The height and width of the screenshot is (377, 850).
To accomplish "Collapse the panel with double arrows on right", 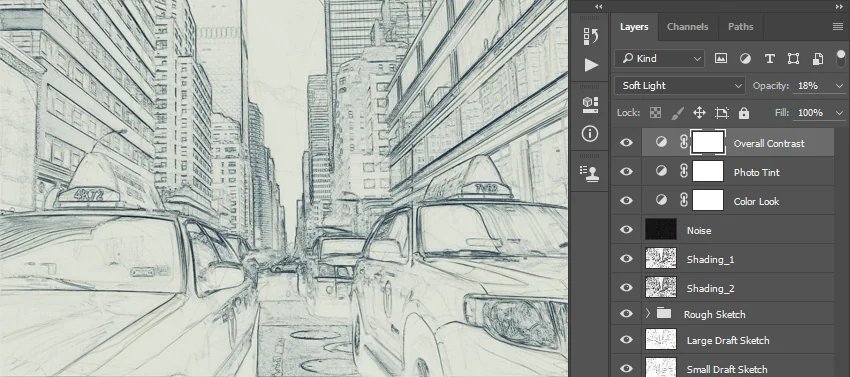I will [839, 7].
